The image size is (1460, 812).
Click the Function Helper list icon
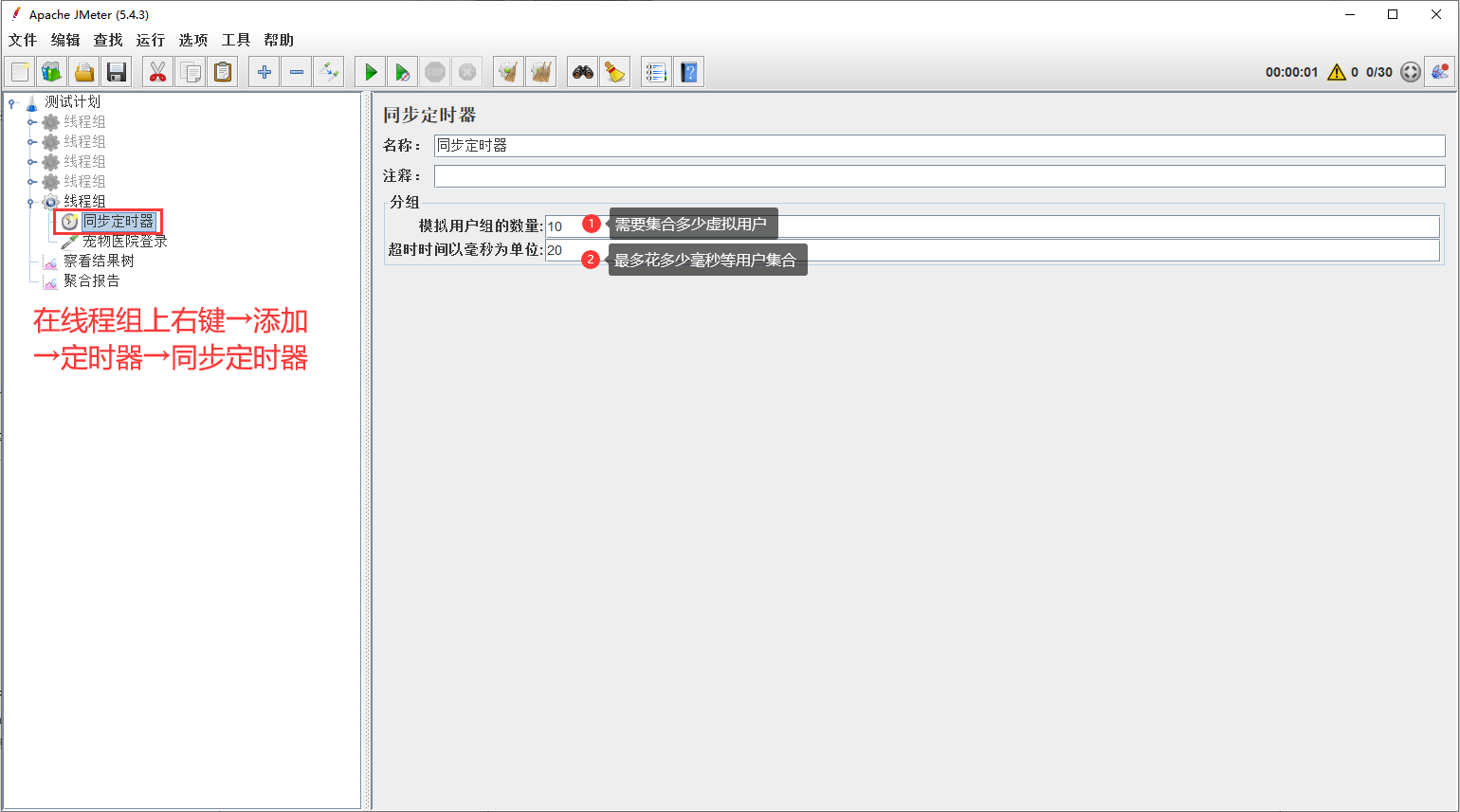pos(656,72)
